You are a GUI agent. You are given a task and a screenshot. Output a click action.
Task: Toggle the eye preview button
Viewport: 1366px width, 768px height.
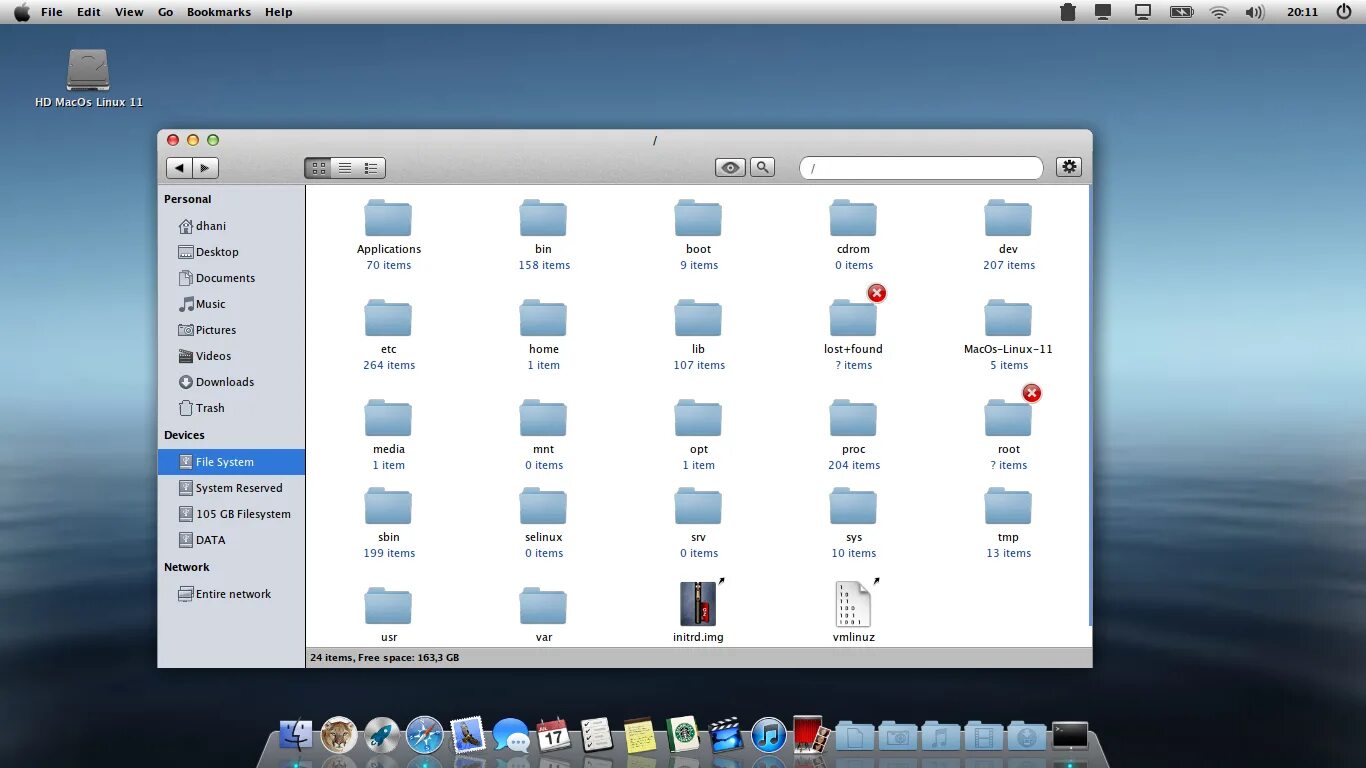(730, 168)
